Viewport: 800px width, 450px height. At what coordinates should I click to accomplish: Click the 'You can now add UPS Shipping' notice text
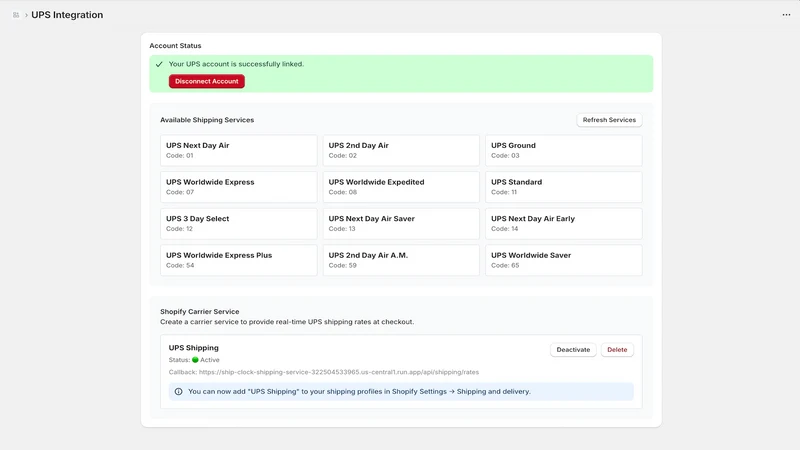(359, 392)
